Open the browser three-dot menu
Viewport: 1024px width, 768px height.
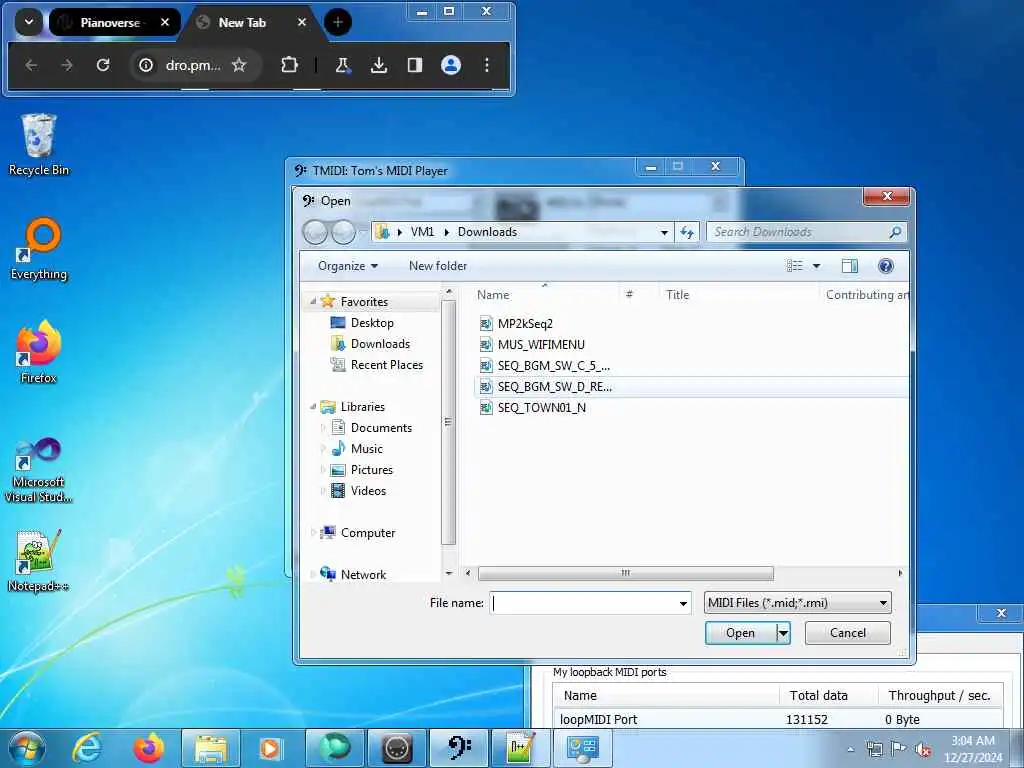tap(487, 65)
